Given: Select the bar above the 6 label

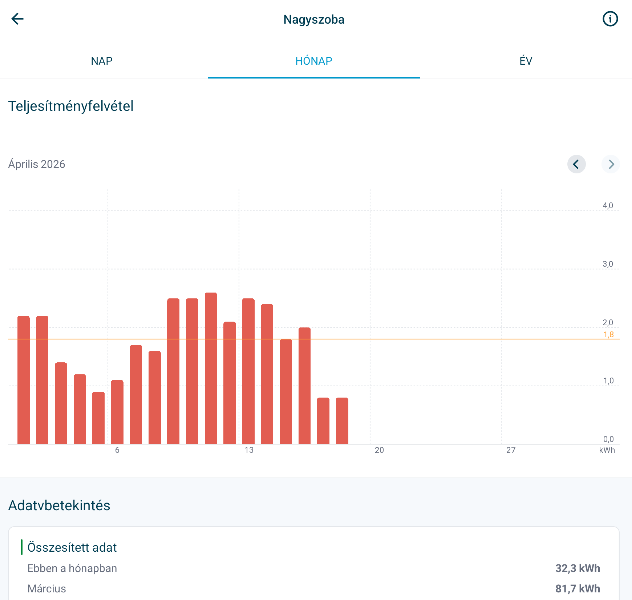Looking at the screenshot, I should [x=117, y=412].
